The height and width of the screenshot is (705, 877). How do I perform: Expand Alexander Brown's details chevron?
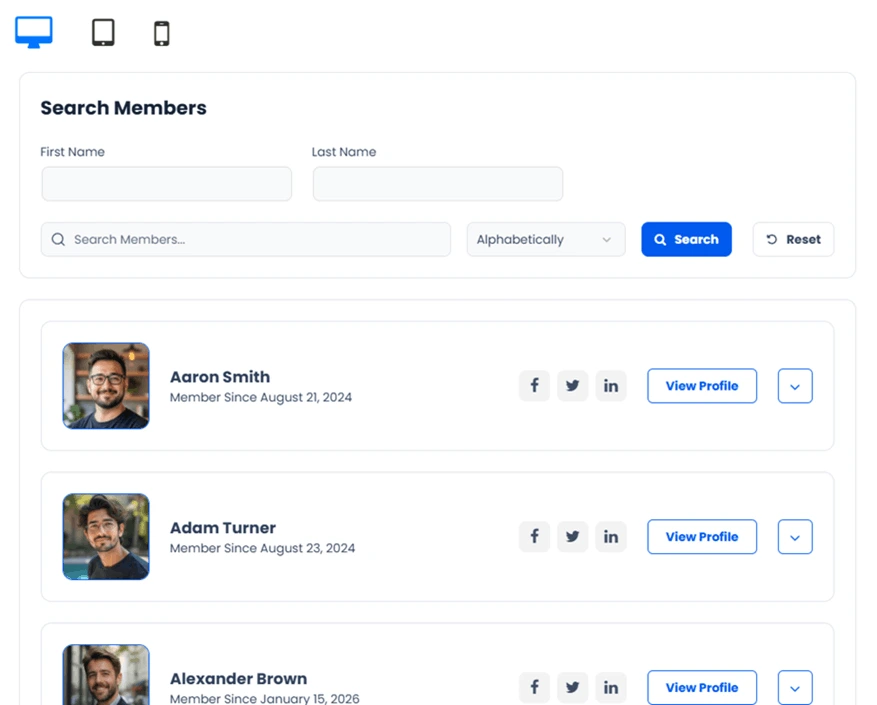(x=795, y=688)
